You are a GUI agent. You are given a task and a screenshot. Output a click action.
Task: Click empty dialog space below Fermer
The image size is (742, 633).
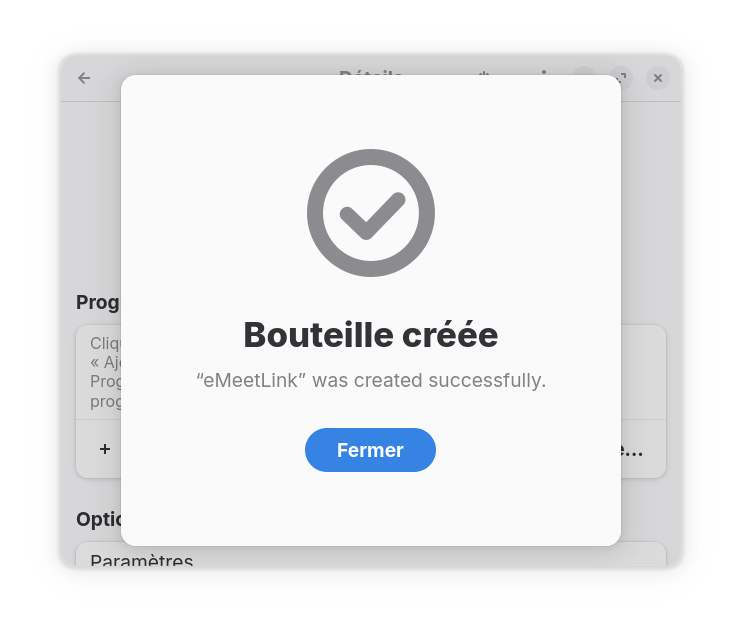pos(370,510)
